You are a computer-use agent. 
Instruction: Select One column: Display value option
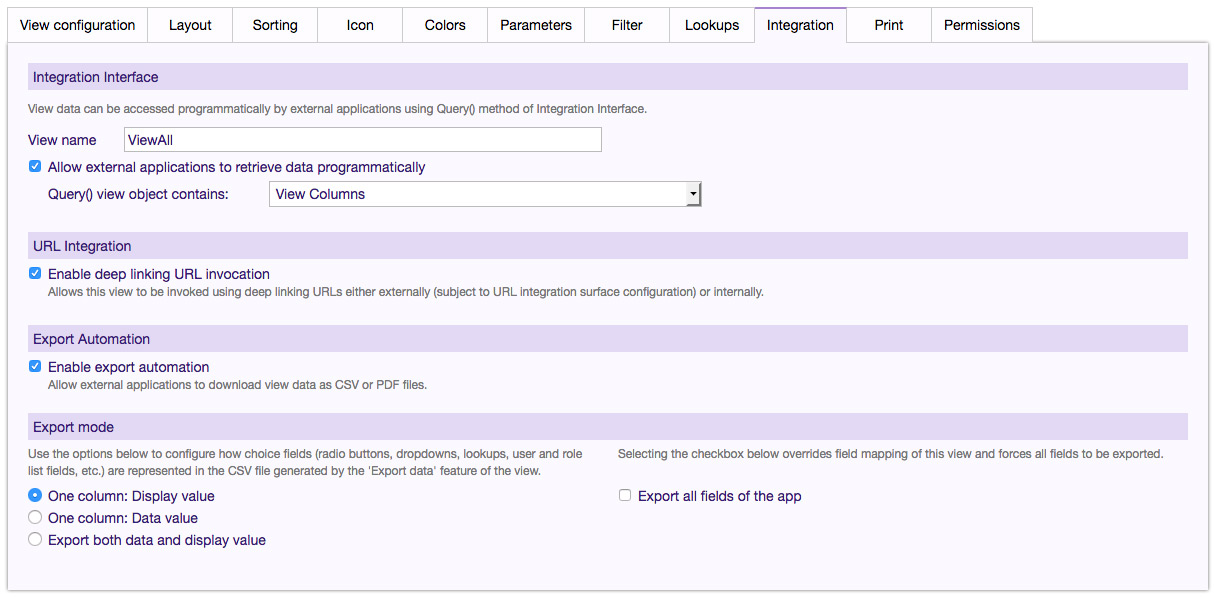[x=35, y=496]
